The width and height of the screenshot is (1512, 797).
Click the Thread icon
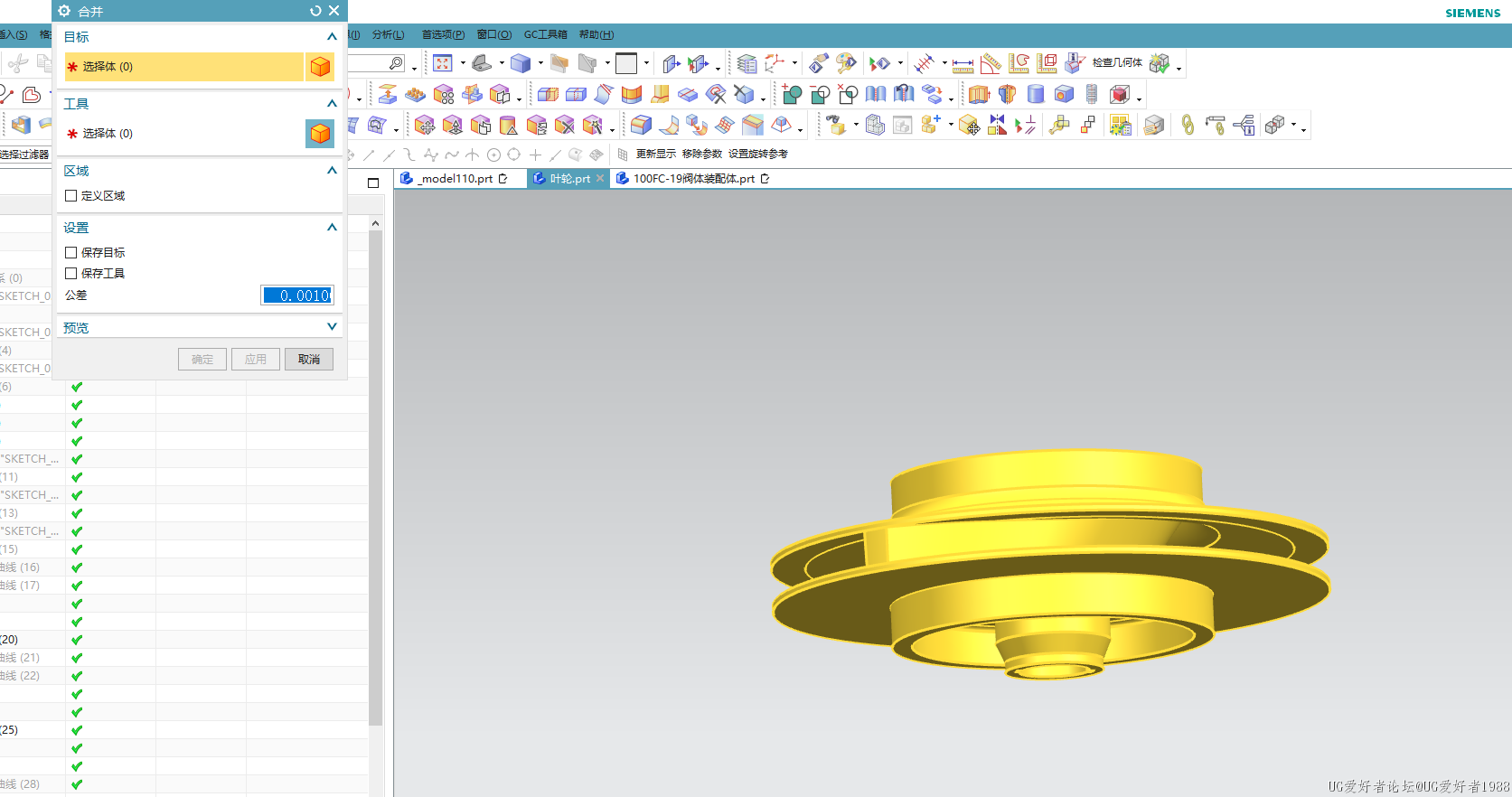[1092, 94]
